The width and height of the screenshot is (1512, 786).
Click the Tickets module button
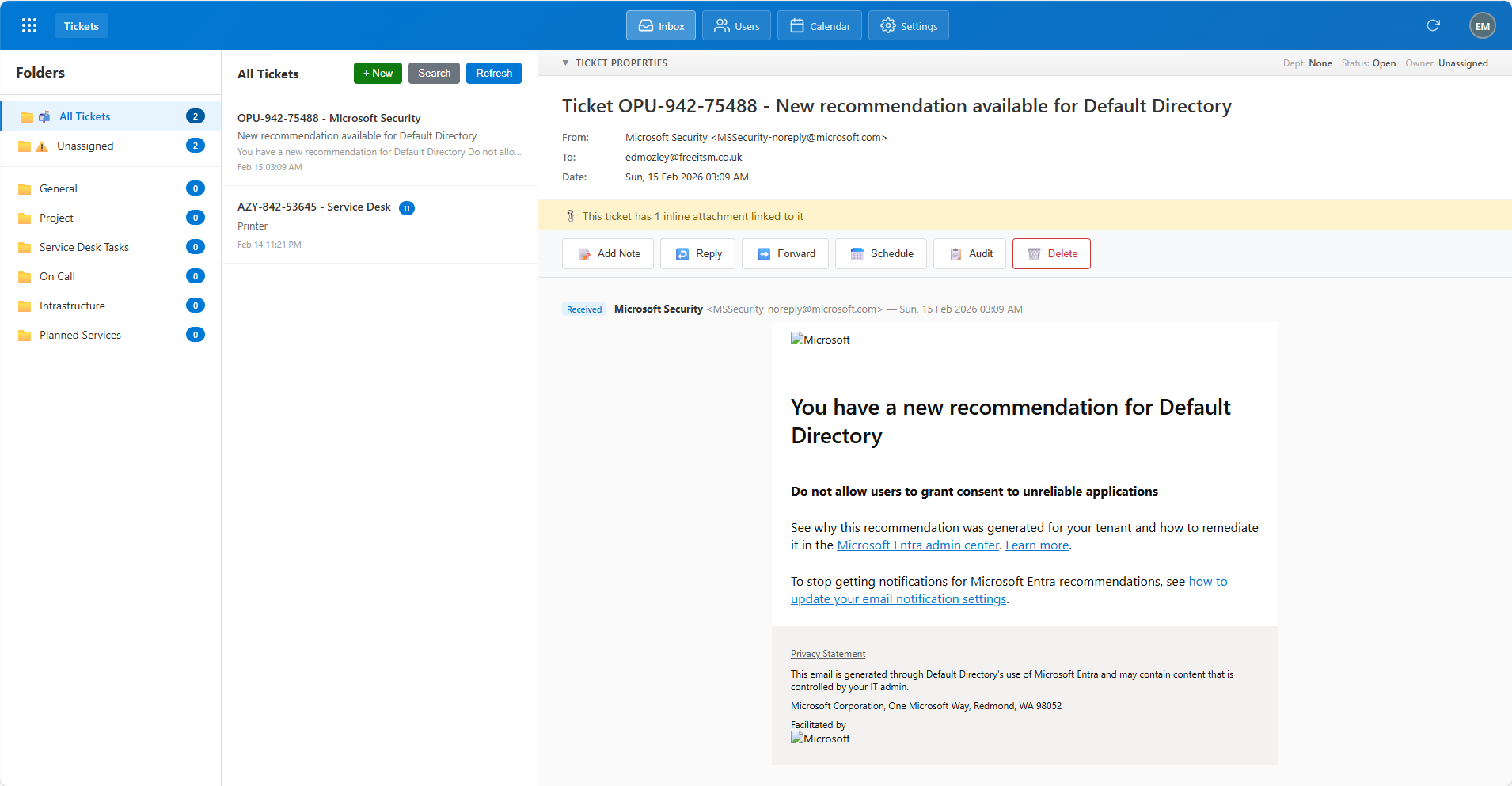click(82, 25)
